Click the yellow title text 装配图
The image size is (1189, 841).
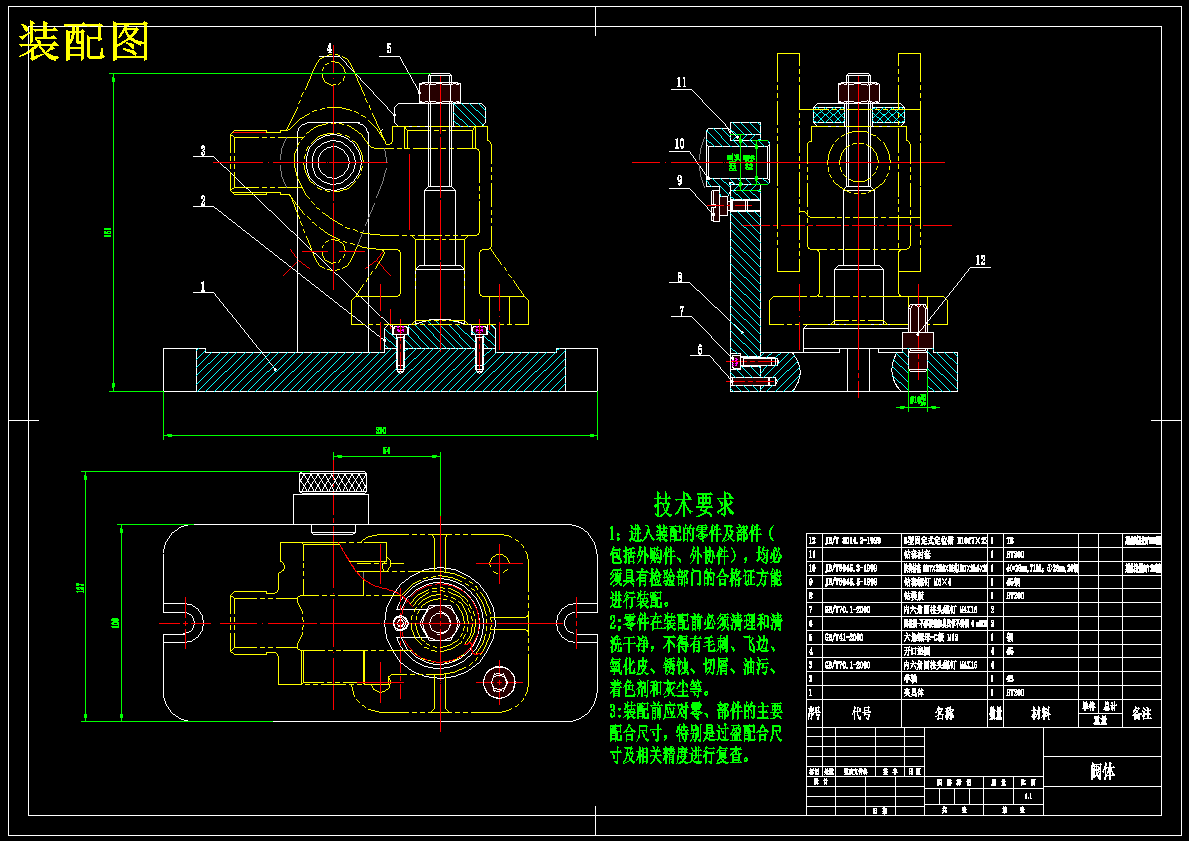[83, 42]
